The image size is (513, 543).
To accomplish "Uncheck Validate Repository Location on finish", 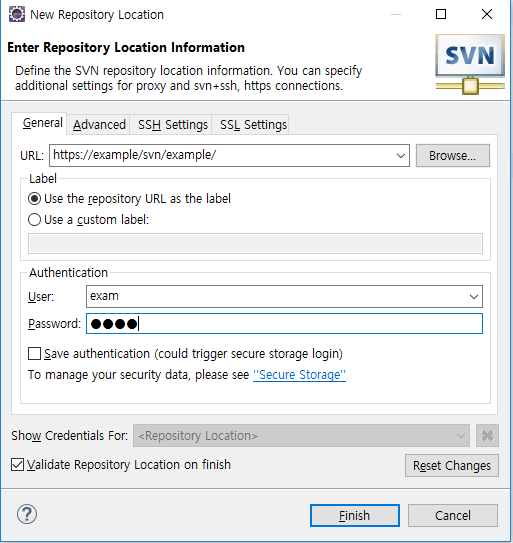I will tap(17, 465).
